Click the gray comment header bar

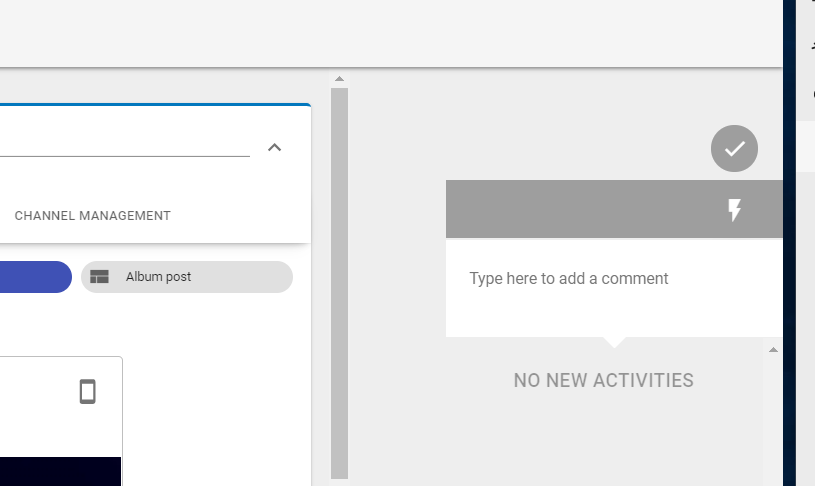point(614,209)
